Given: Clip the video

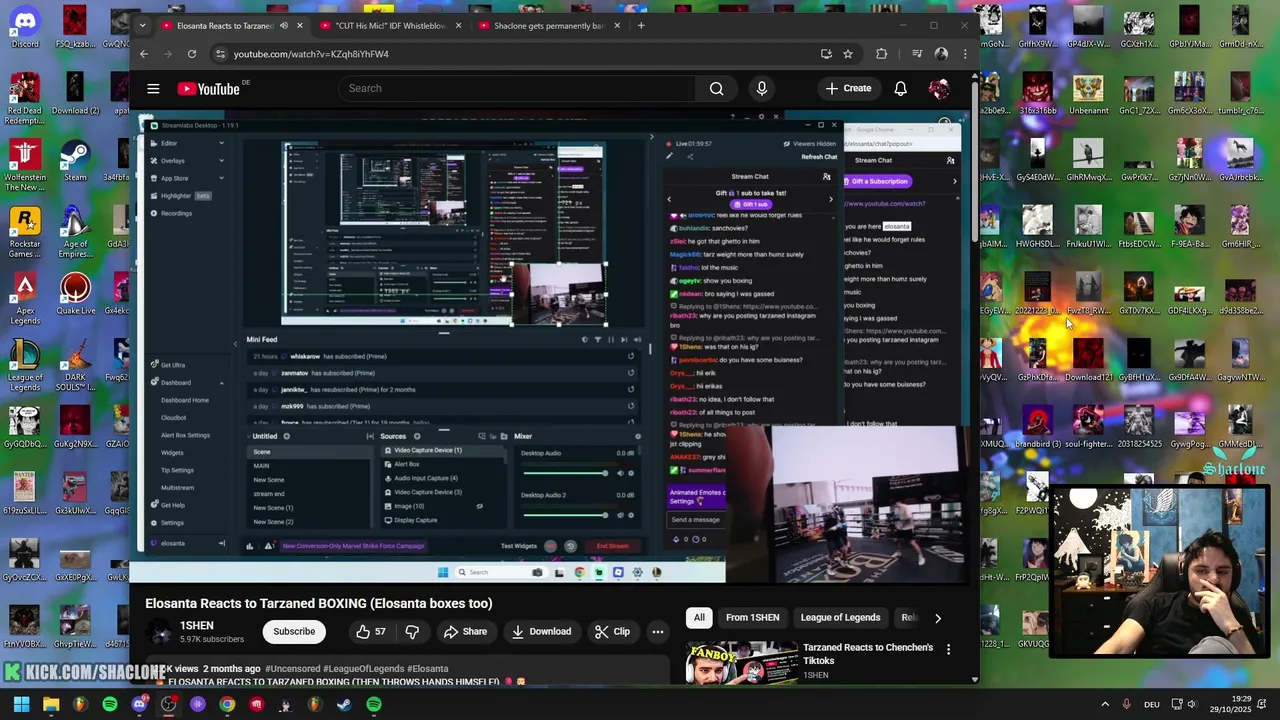Looking at the screenshot, I should 611,632.
